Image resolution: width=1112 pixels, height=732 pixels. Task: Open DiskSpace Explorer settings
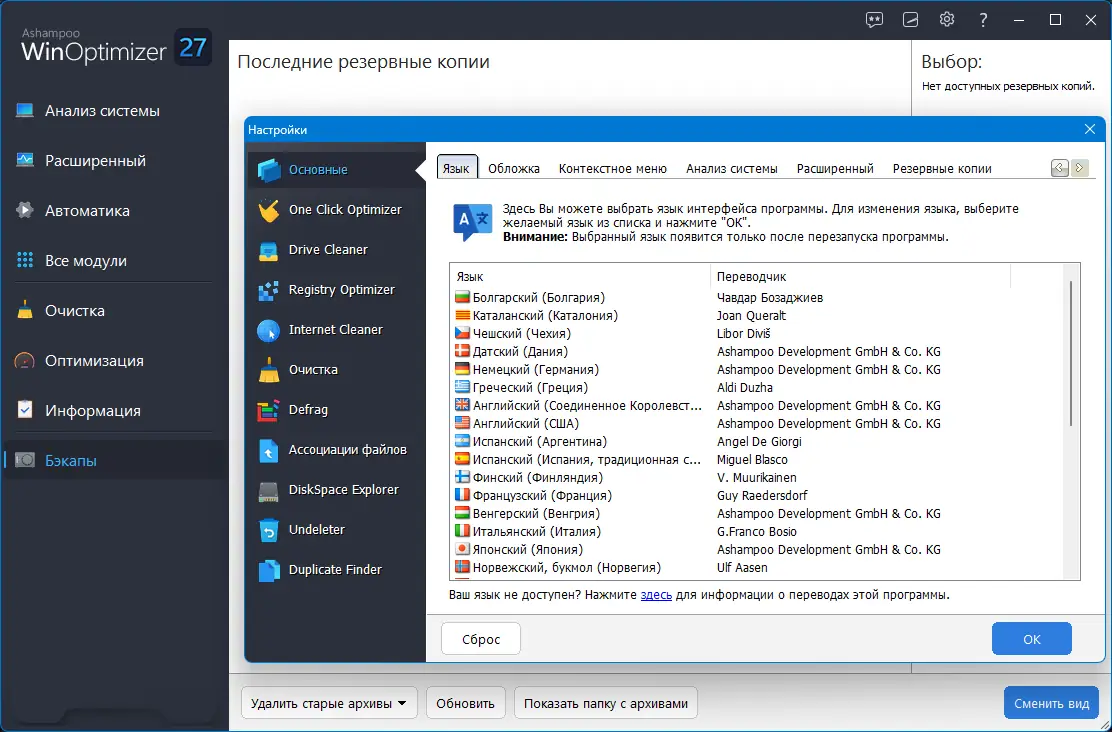pyautogui.click(x=335, y=489)
